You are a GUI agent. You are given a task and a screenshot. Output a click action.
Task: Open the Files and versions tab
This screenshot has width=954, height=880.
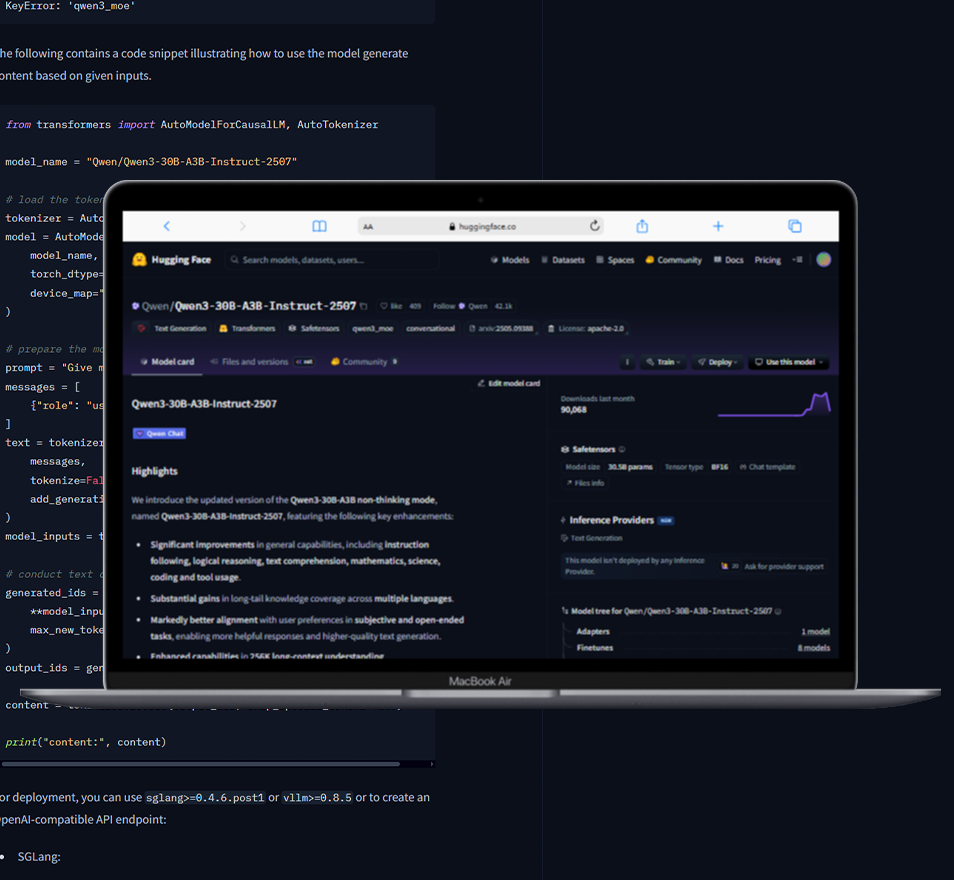(262, 361)
